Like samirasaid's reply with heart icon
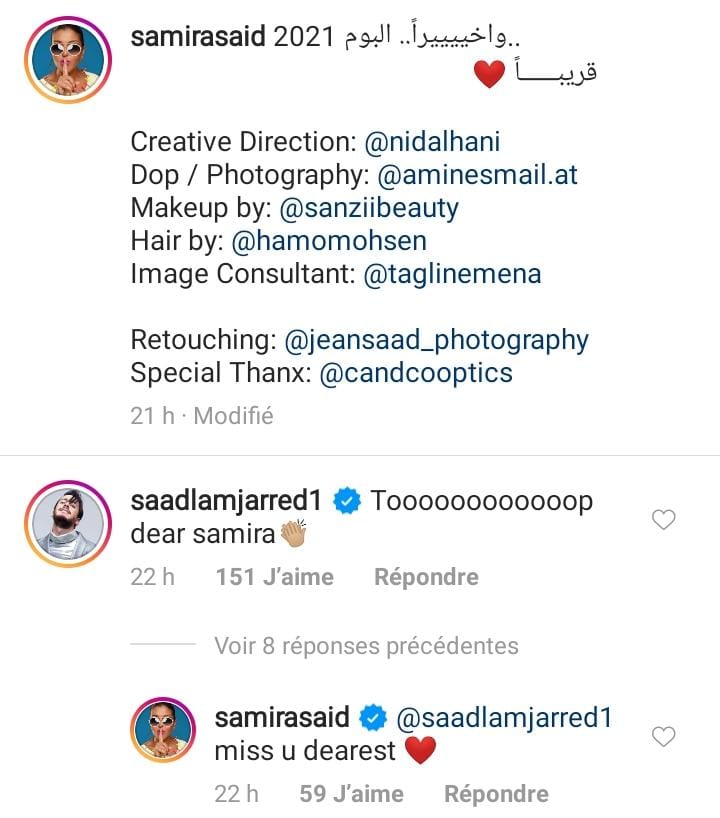 click(x=663, y=737)
